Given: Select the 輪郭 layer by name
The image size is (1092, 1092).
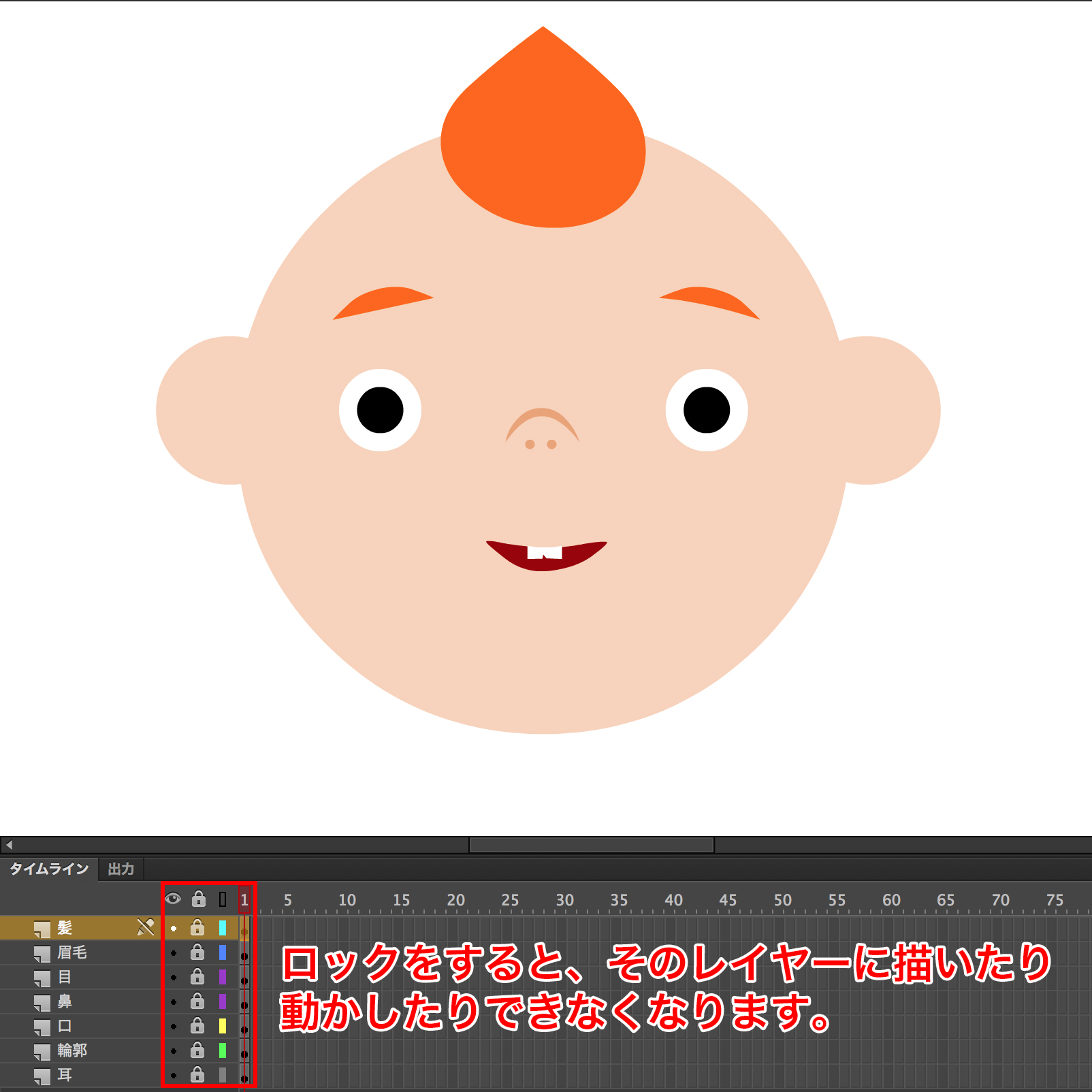Looking at the screenshot, I should tap(72, 1050).
